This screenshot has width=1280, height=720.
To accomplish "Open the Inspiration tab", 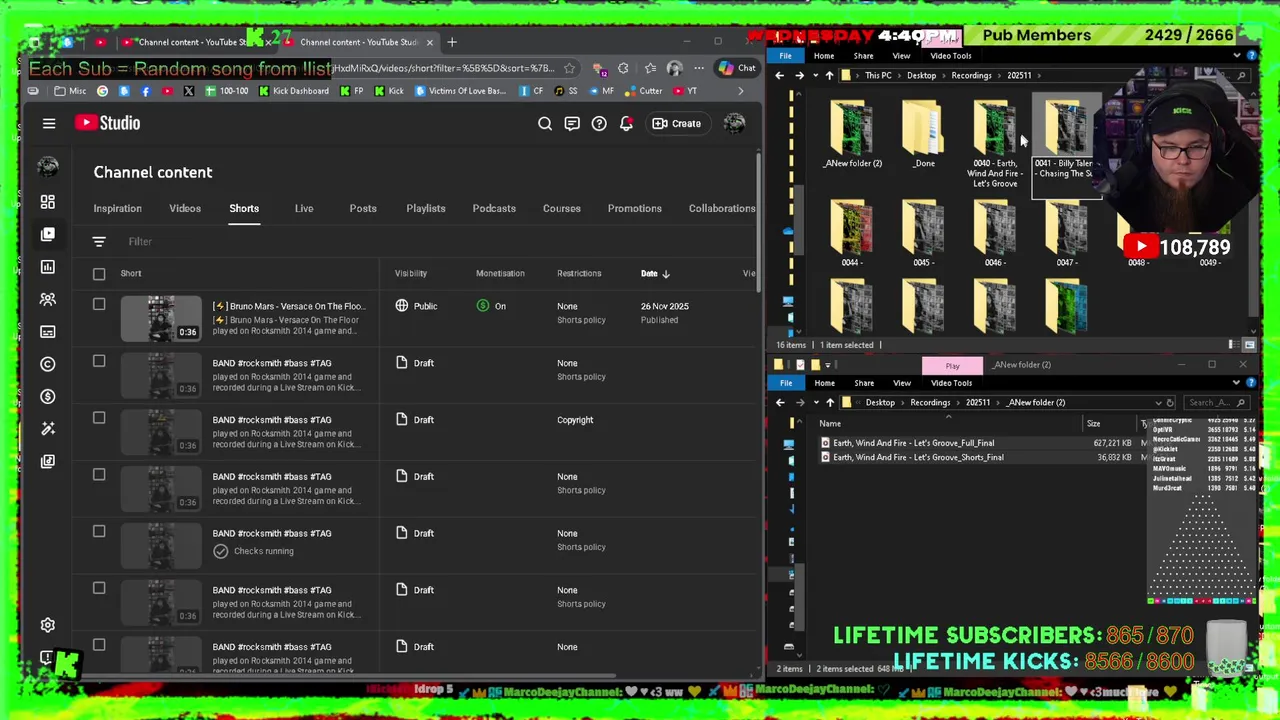I will tap(117, 208).
